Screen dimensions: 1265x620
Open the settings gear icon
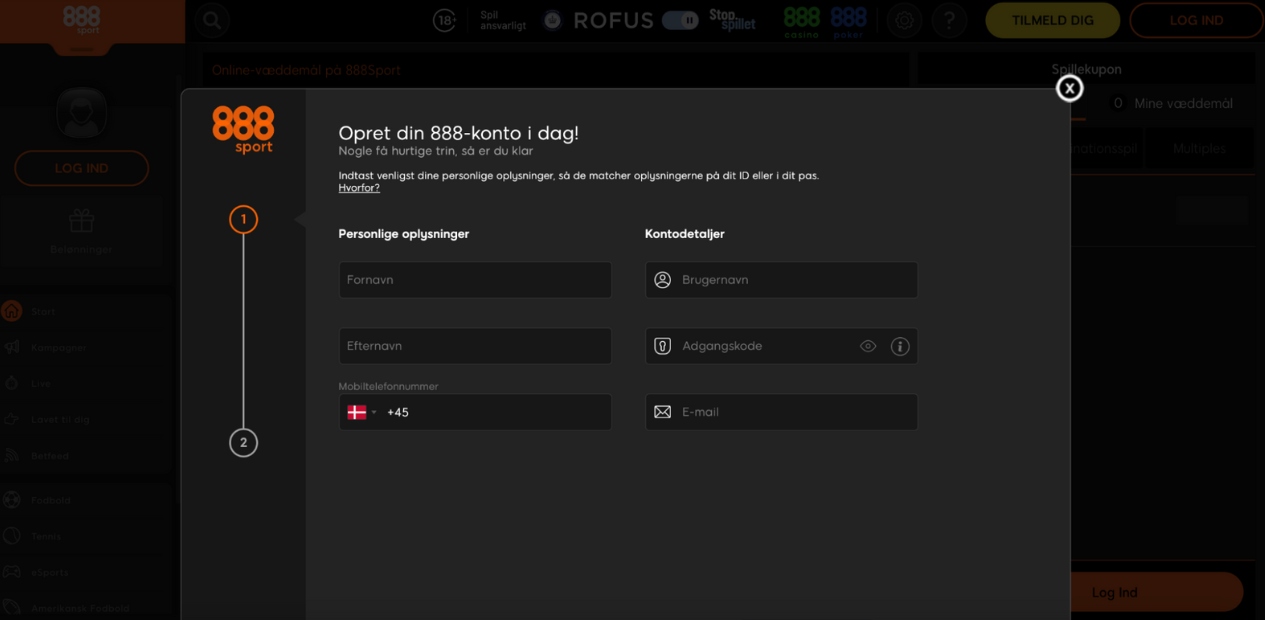pos(904,20)
